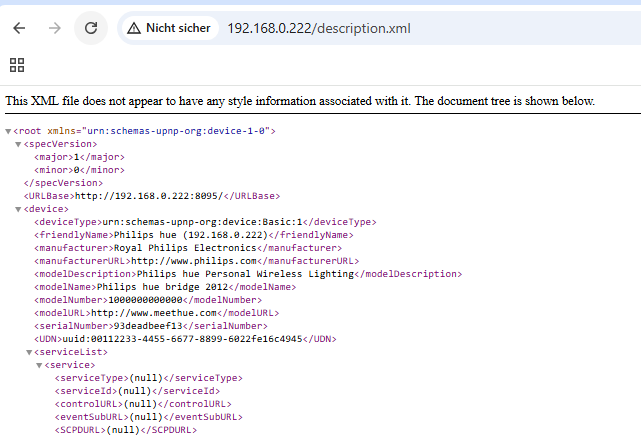Go forward to next page
641x436 pixels.
tap(54, 28)
